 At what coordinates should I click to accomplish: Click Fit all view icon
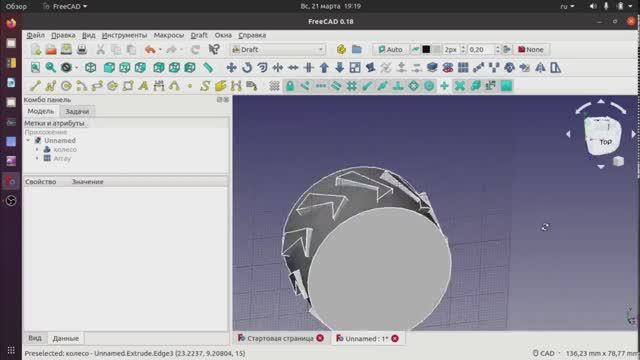coord(35,68)
